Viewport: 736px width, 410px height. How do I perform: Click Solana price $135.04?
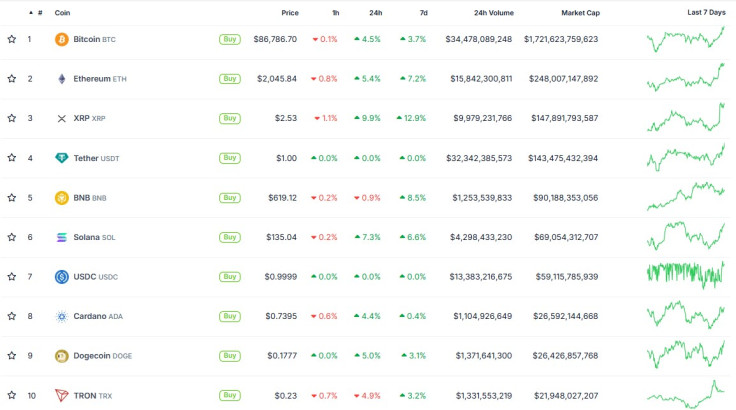(282, 237)
